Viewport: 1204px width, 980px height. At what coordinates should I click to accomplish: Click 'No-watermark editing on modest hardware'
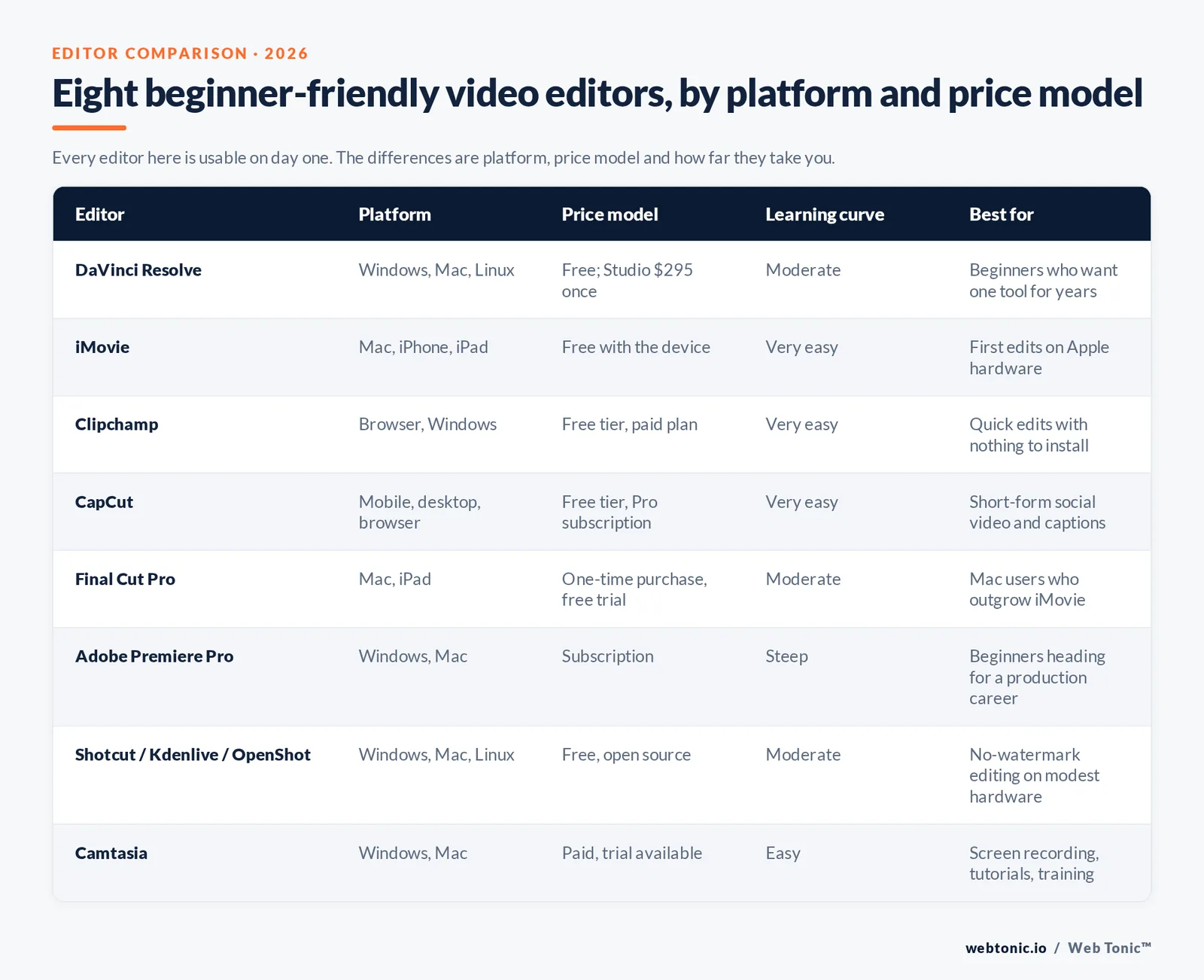tap(1035, 776)
